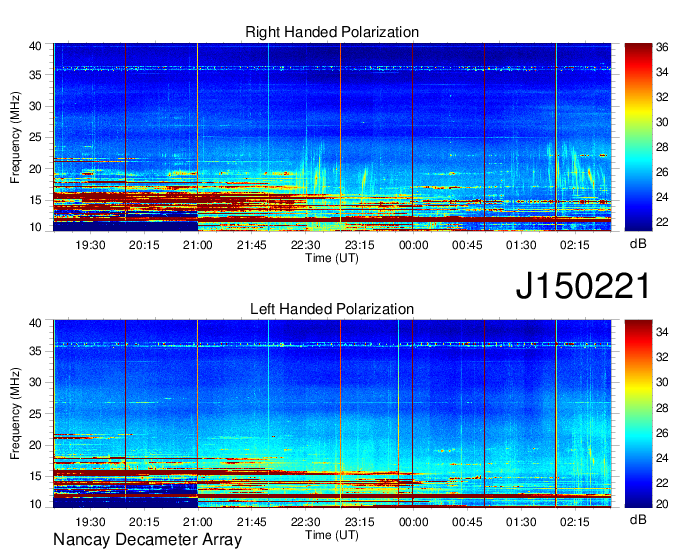Click the 02:15 tick under Right Handed plot
Image resolution: width=680 pixels, height=552 pixels.
coord(575,245)
